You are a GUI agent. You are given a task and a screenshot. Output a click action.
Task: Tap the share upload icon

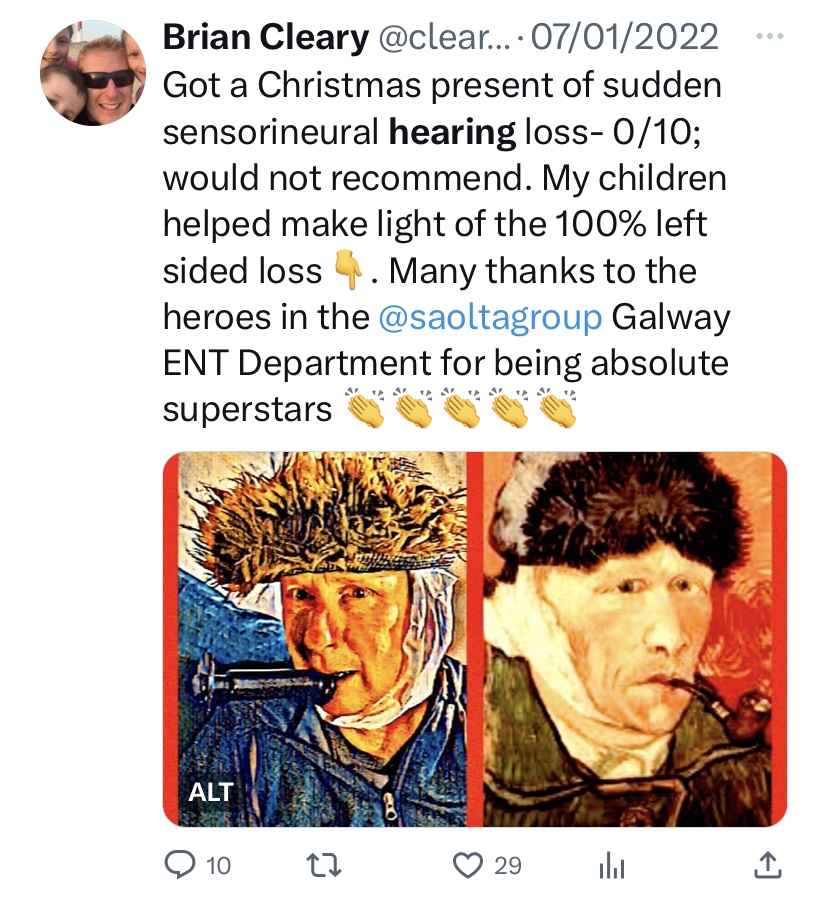coord(766,864)
